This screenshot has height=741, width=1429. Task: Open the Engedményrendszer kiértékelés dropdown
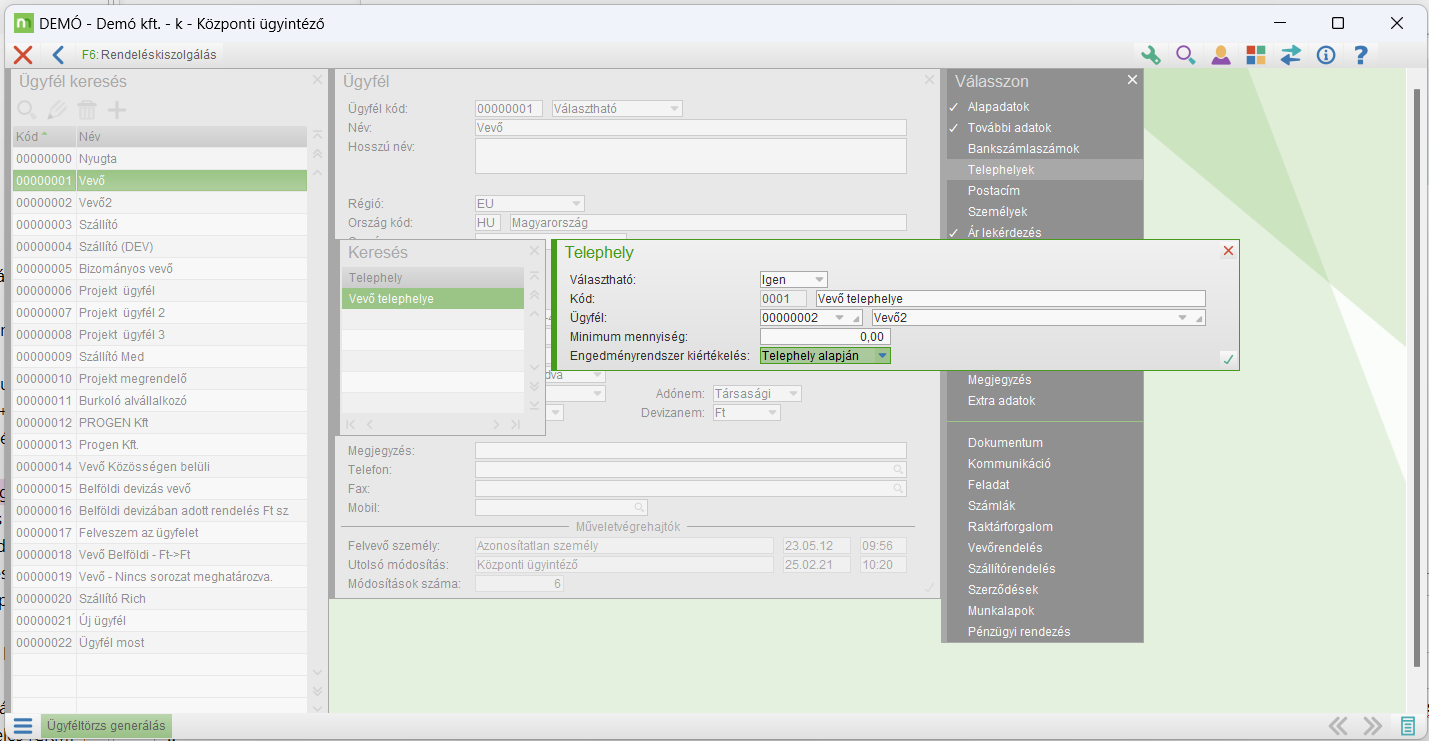click(x=881, y=355)
